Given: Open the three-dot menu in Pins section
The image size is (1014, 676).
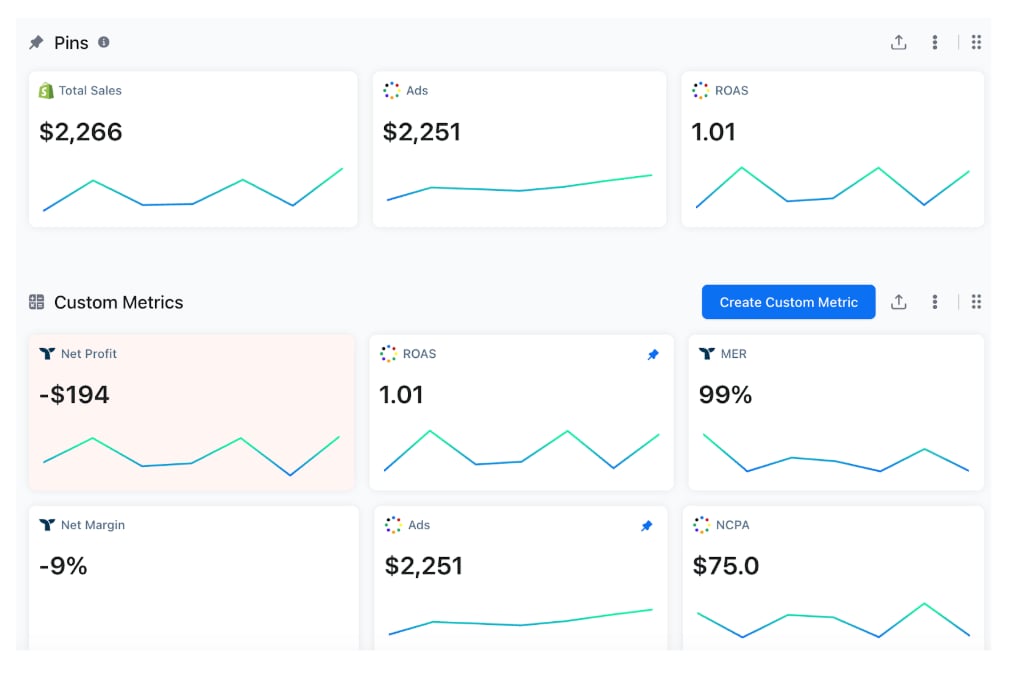Looking at the screenshot, I should coord(934,42).
